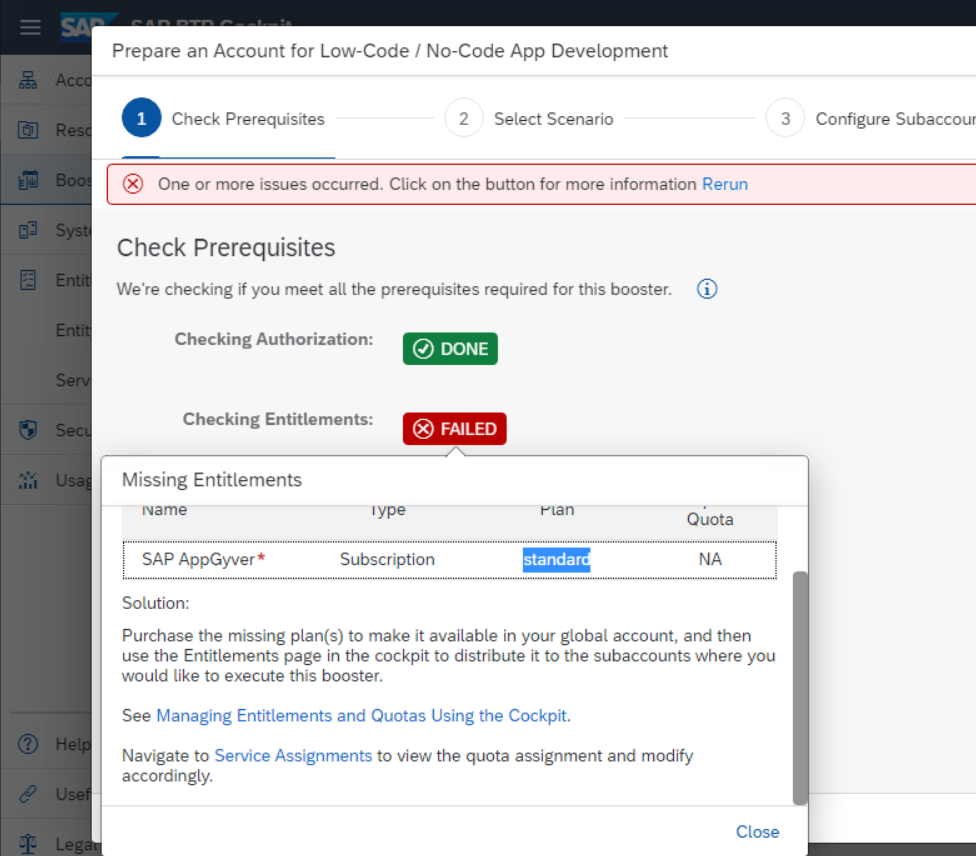Viewport: 976px width, 856px height.
Task: Go to step 2 Select Scenario
Action: [529, 118]
